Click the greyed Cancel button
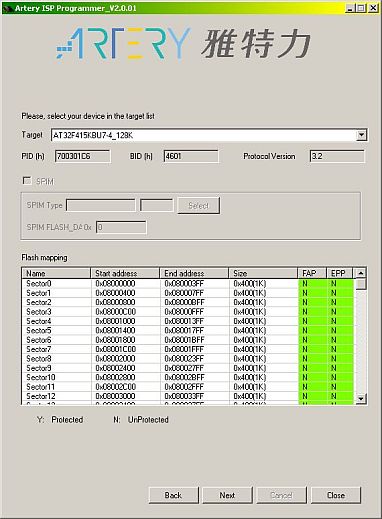382x519 pixels. click(281, 495)
